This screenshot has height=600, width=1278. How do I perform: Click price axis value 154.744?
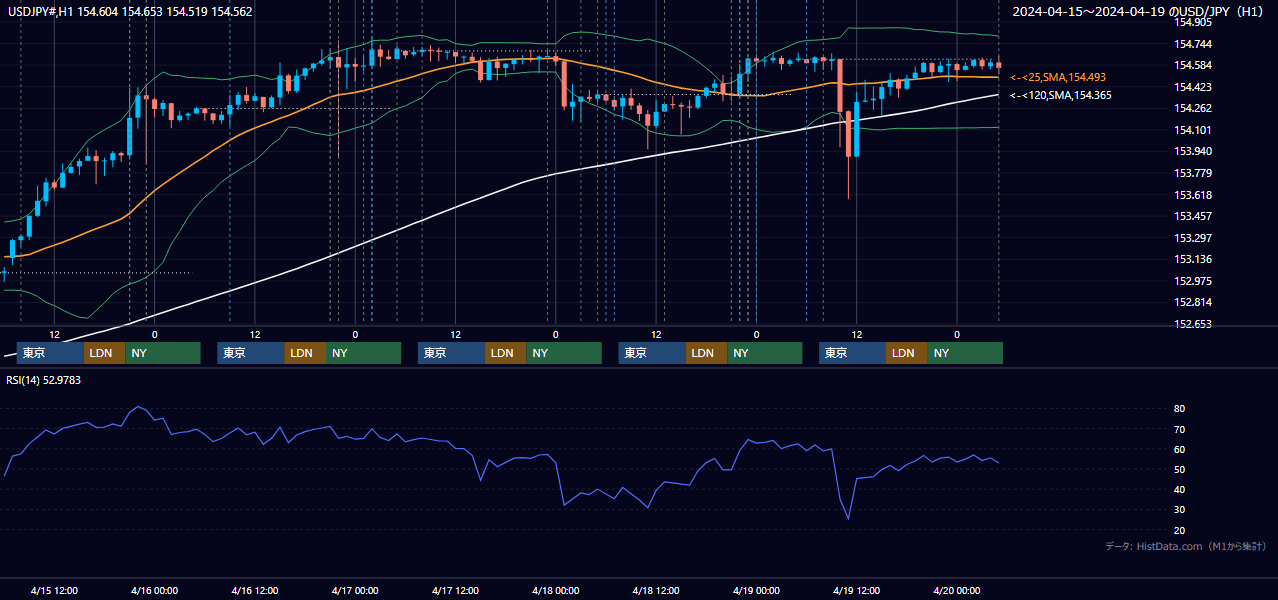pyautogui.click(x=1193, y=44)
